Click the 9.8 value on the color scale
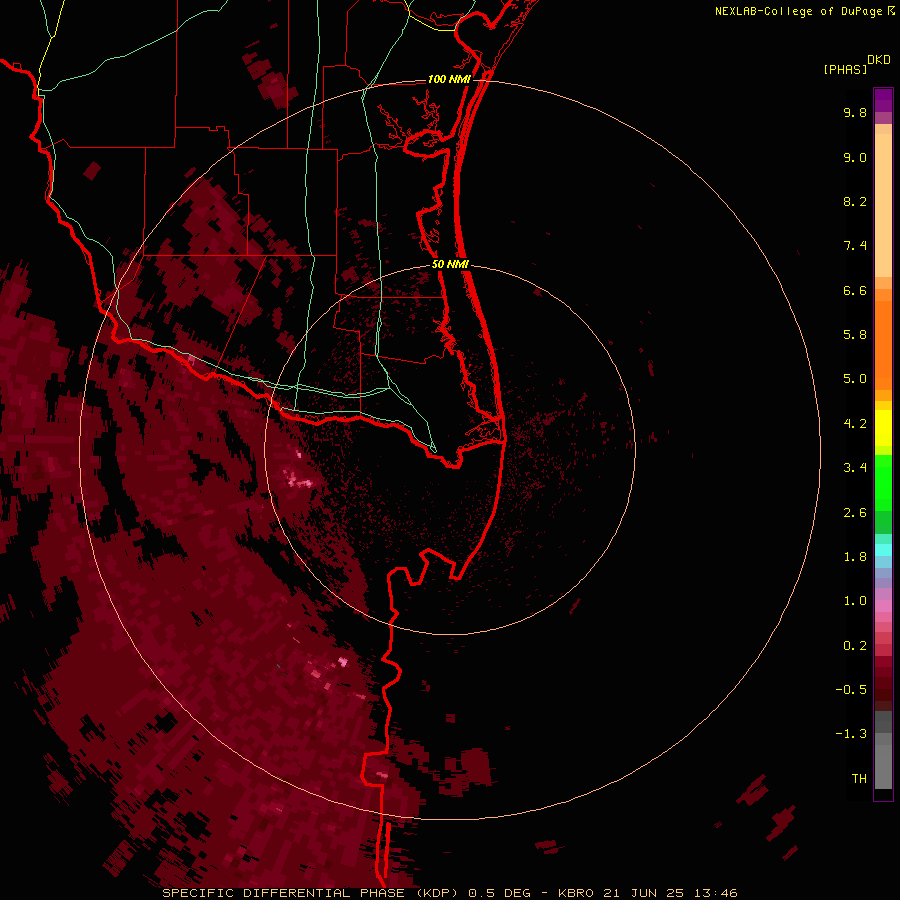The image size is (900, 900). pos(855,112)
